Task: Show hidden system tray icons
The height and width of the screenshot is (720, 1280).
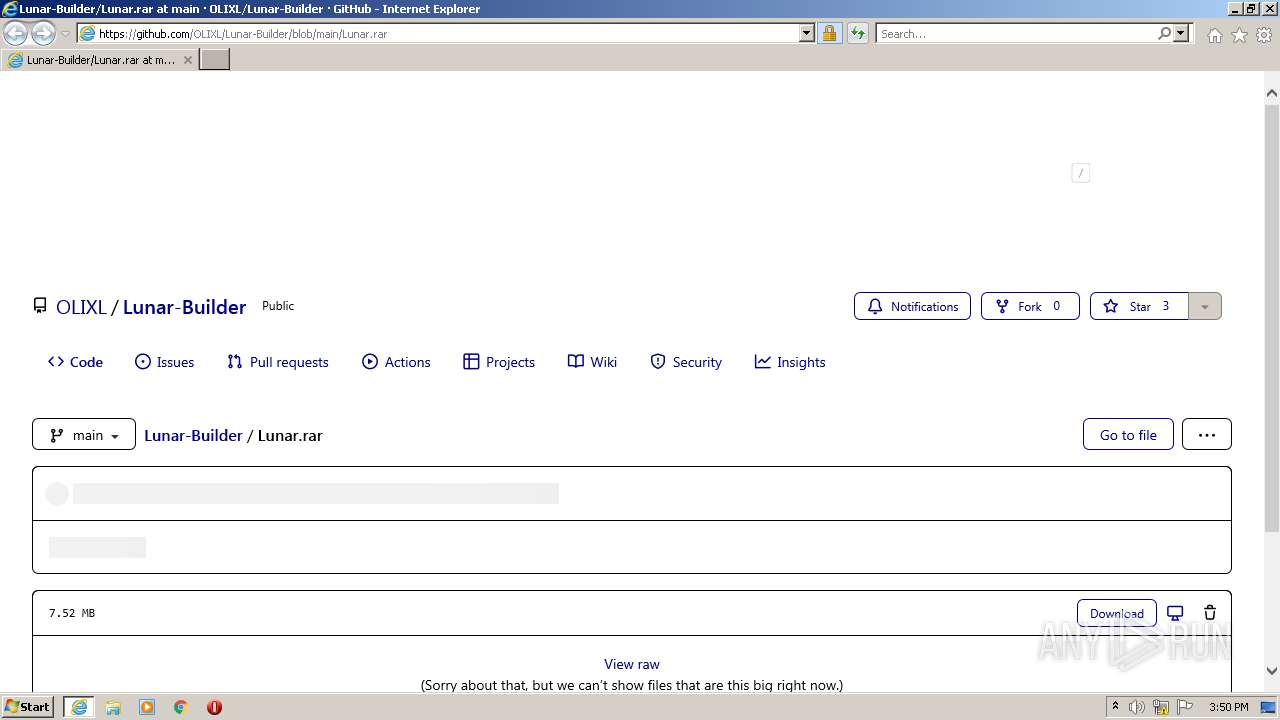Action: (1115, 706)
